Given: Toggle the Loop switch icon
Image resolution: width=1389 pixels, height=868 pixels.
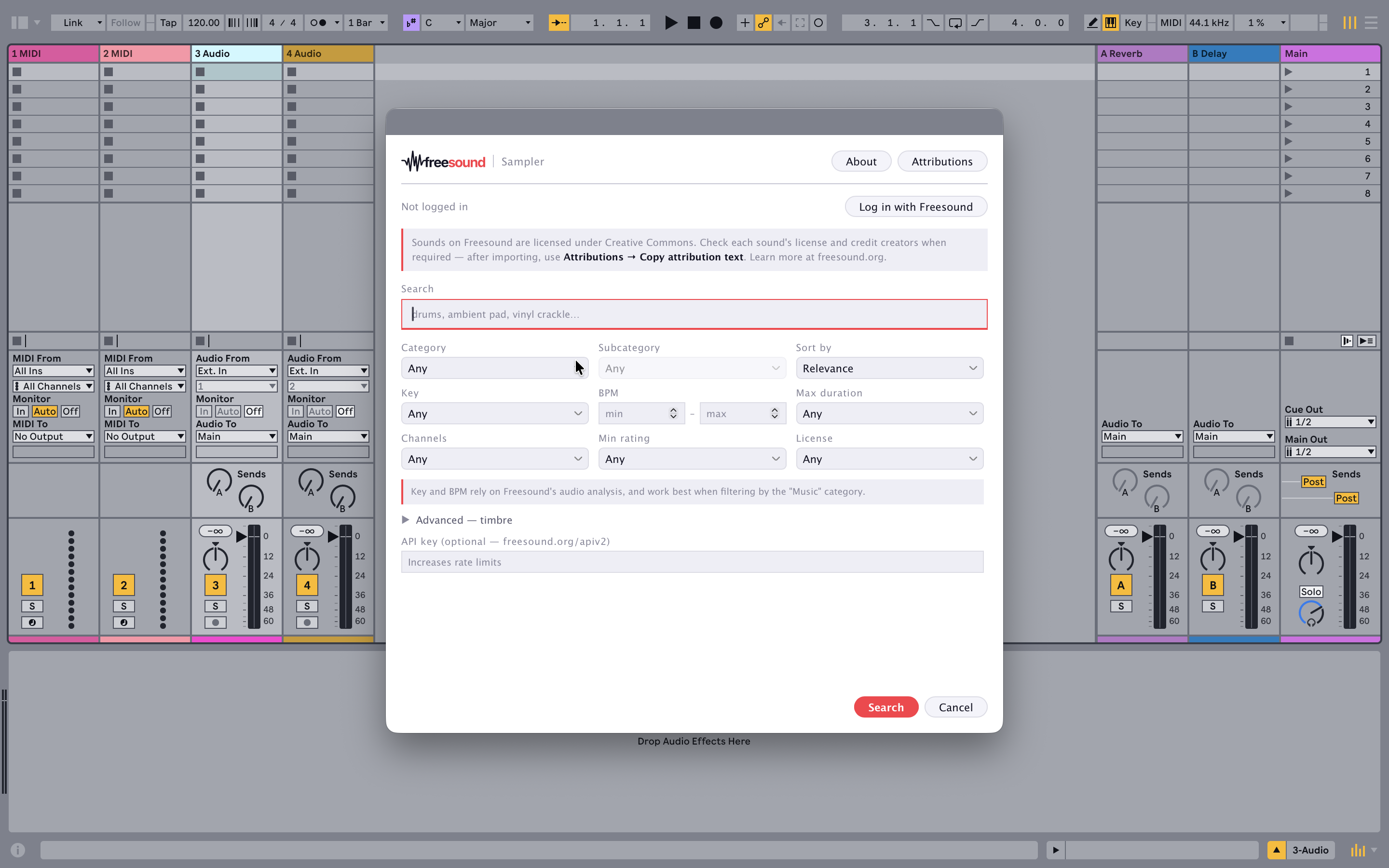Looking at the screenshot, I should pos(955,23).
